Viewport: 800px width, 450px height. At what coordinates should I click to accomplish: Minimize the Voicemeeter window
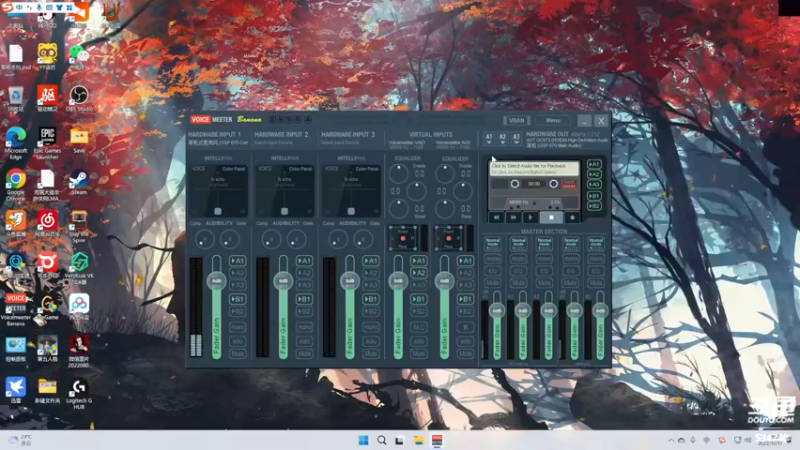coord(584,121)
